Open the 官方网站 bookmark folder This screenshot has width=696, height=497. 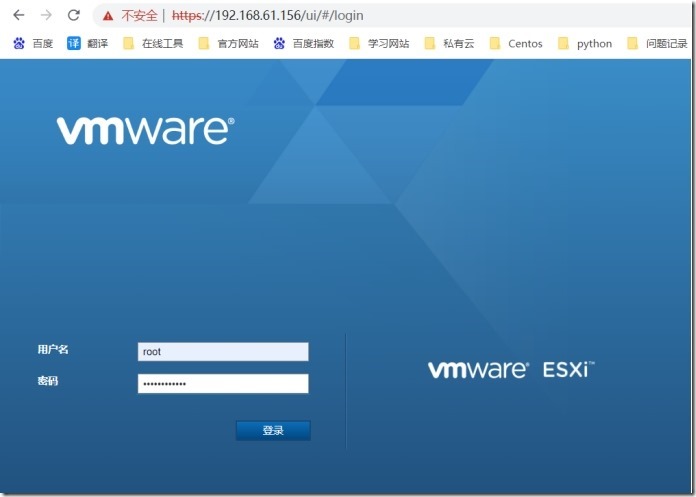click(x=229, y=43)
